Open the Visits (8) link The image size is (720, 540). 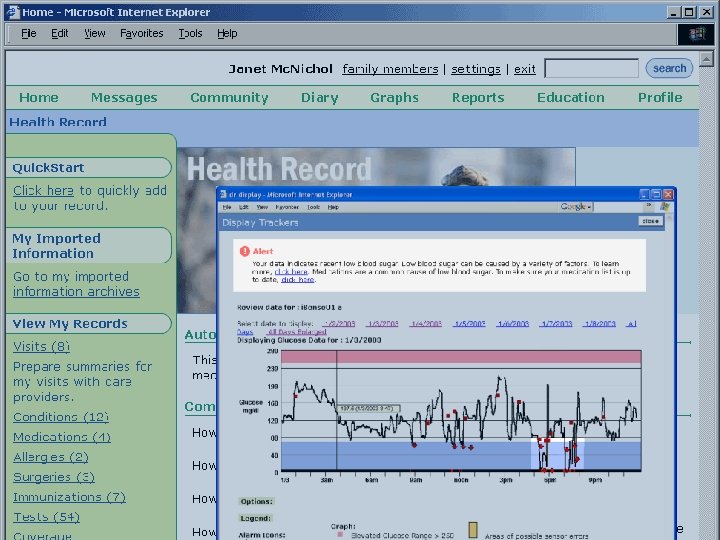[41, 347]
